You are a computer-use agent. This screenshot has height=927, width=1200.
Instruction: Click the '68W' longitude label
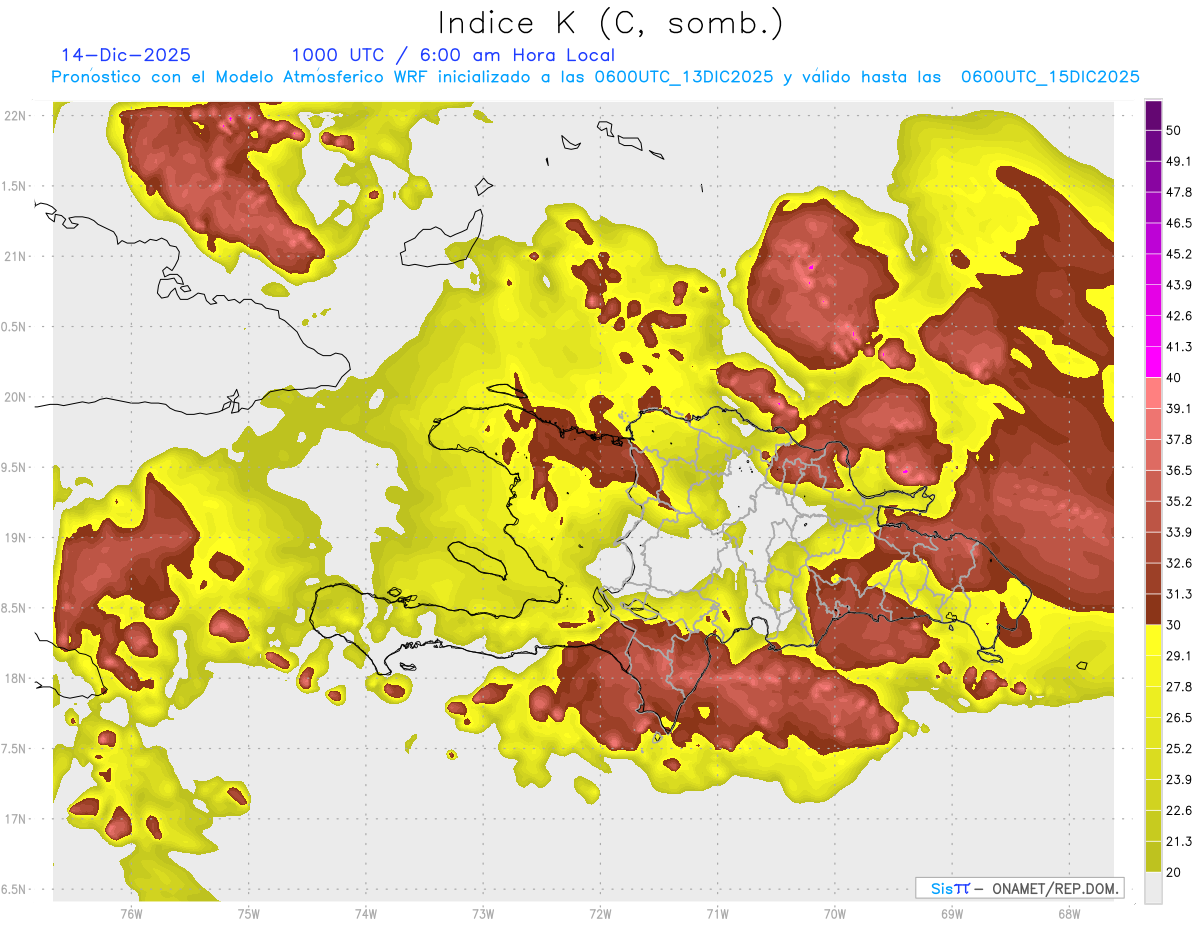(1069, 914)
